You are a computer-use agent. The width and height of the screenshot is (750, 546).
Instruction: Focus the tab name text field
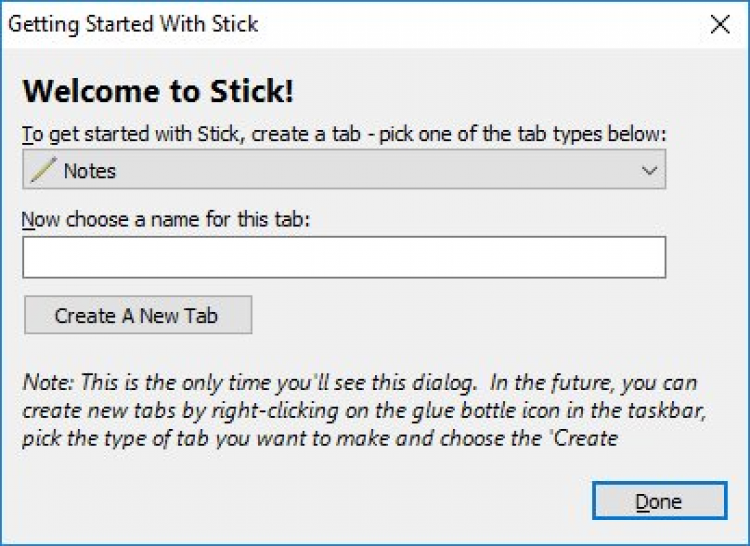pyautogui.click(x=344, y=257)
